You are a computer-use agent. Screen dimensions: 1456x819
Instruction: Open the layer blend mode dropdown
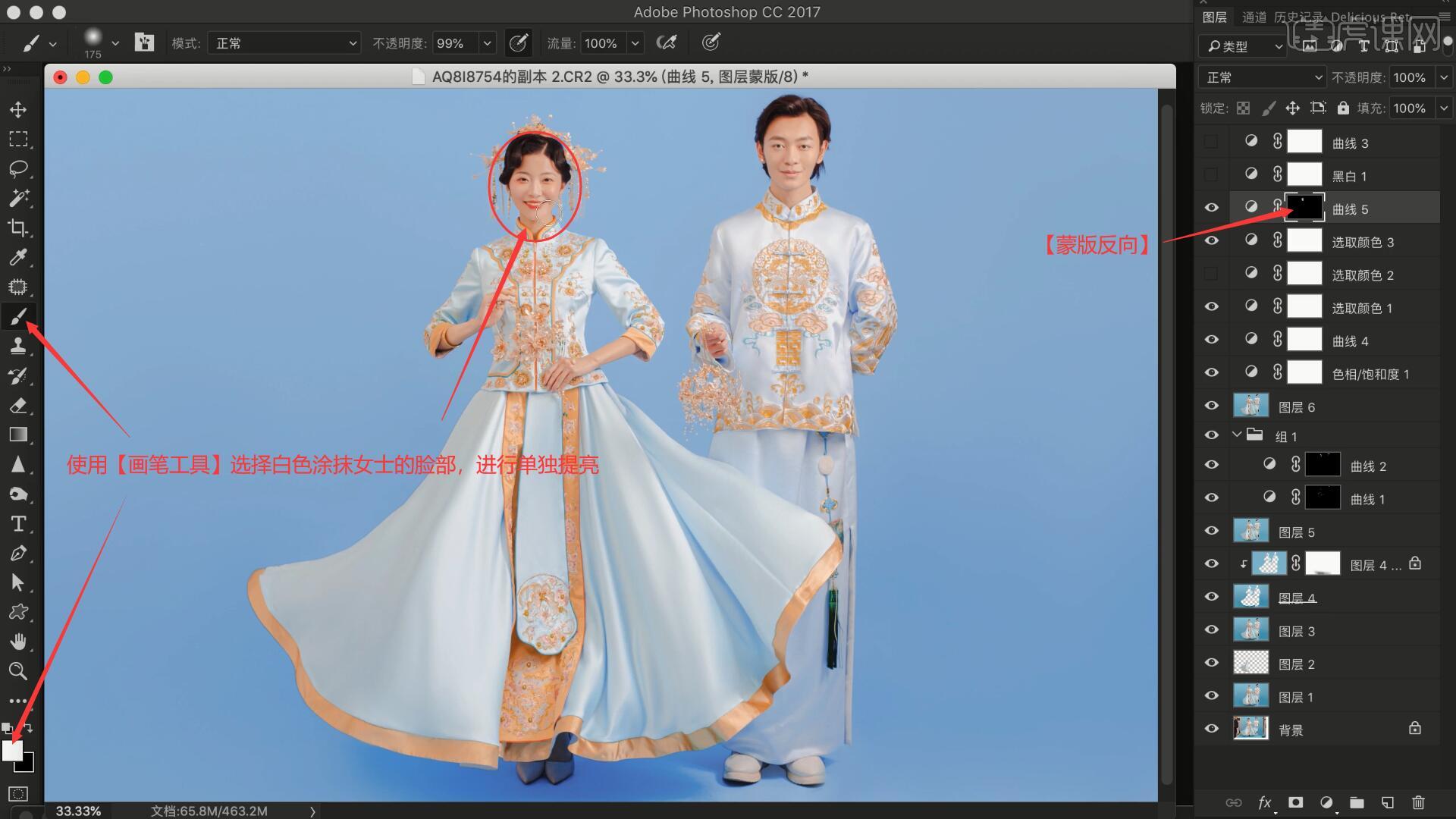1261,77
